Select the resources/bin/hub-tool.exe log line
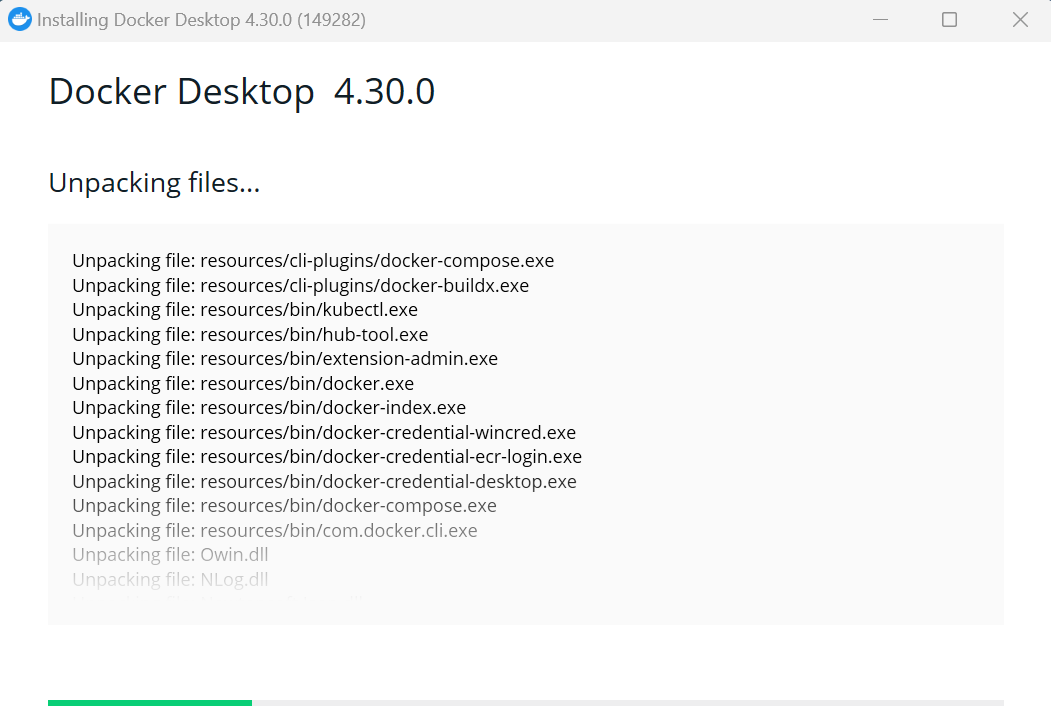 tap(250, 334)
